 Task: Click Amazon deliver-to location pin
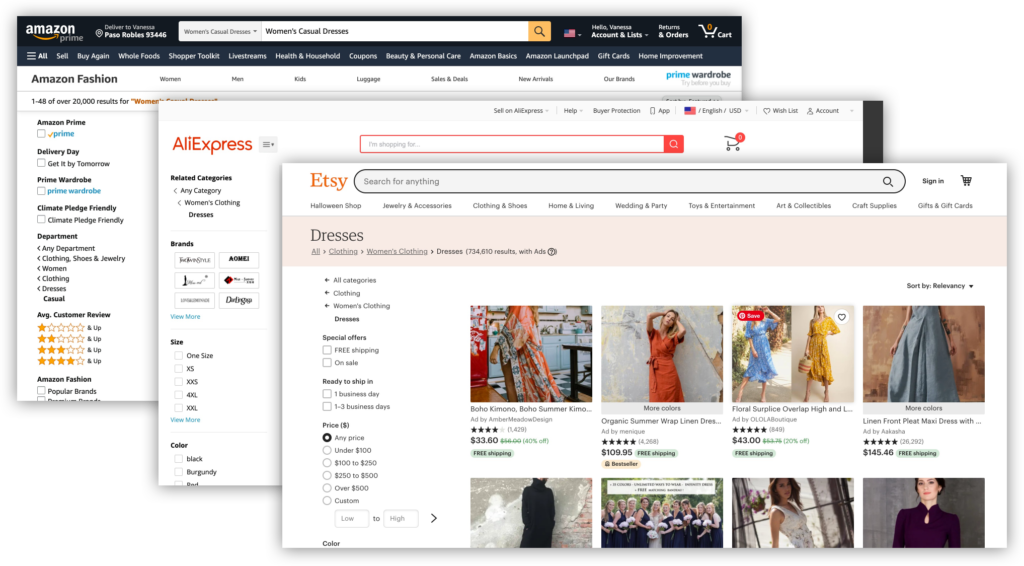click(99, 33)
